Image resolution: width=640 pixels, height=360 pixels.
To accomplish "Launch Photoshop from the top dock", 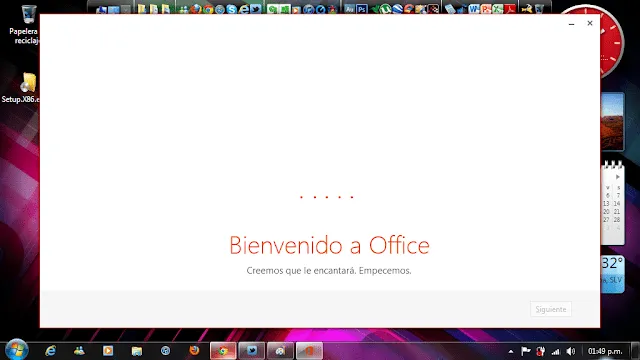I will 361,9.
